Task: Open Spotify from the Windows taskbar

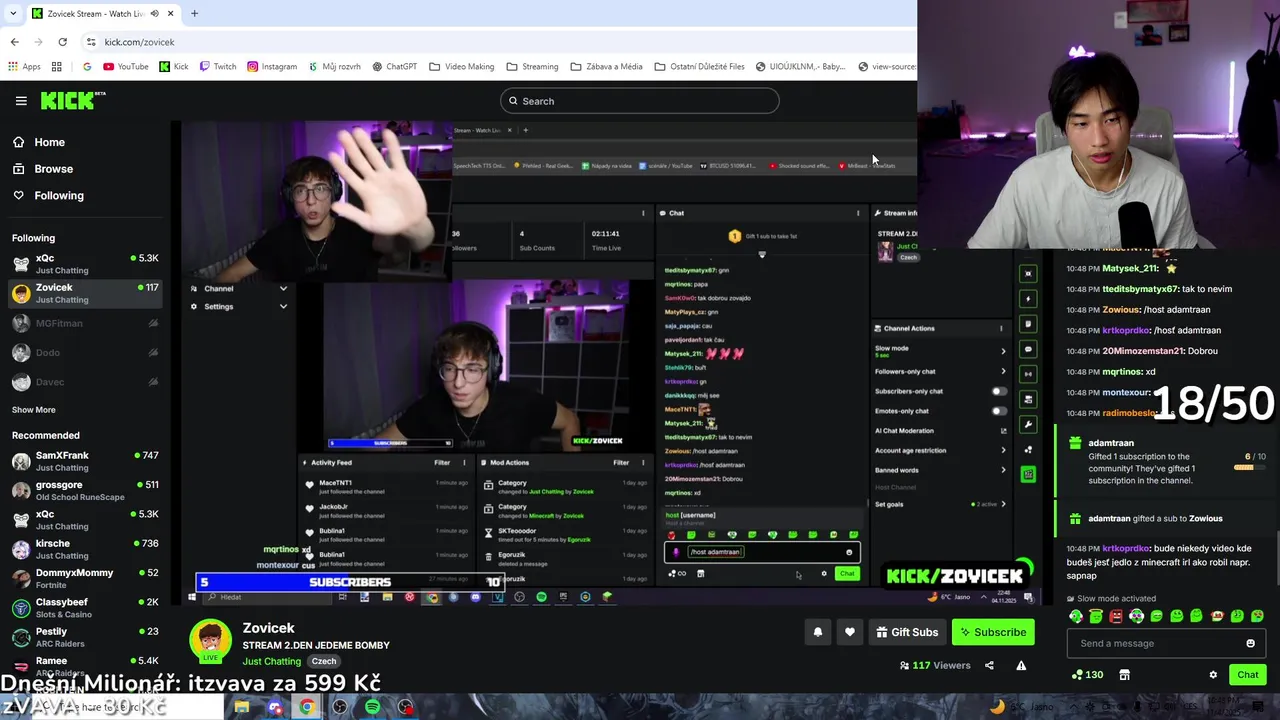Action: pos(372,707)
